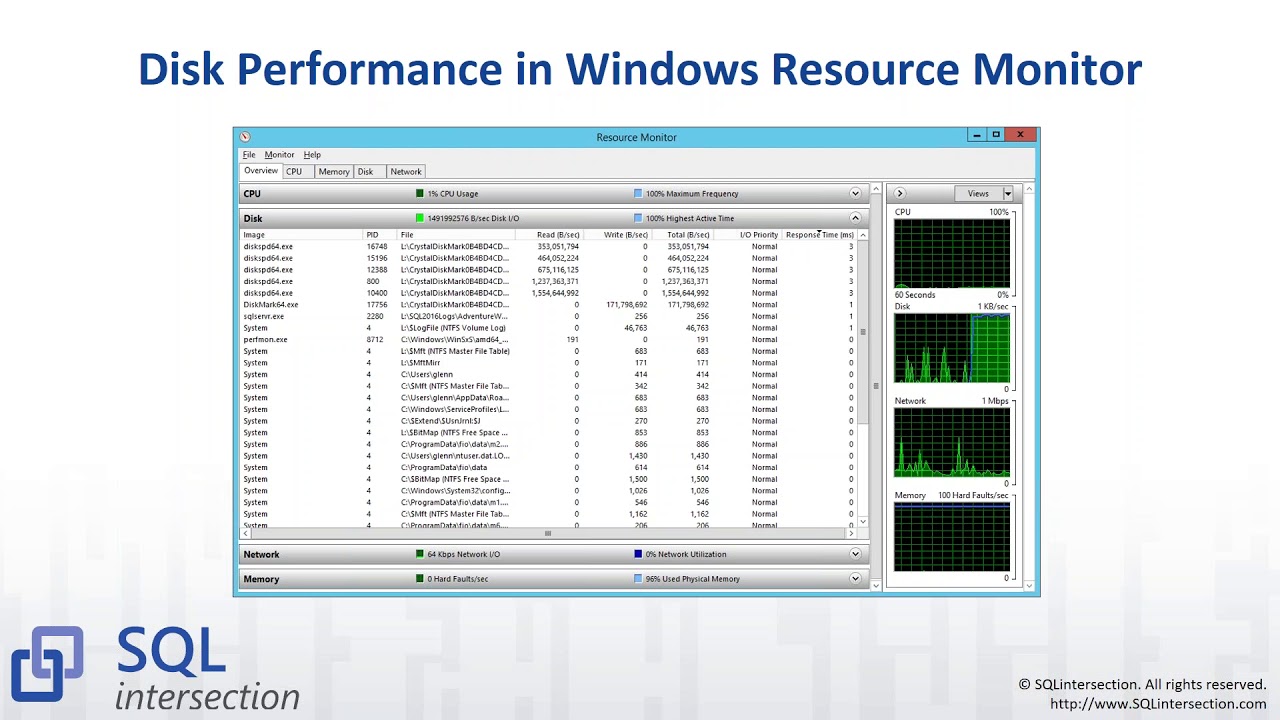Click the graphs pane scrollbar up arrow
1280x720 pixels.
pyautogui.click(x=1028, y=189)
